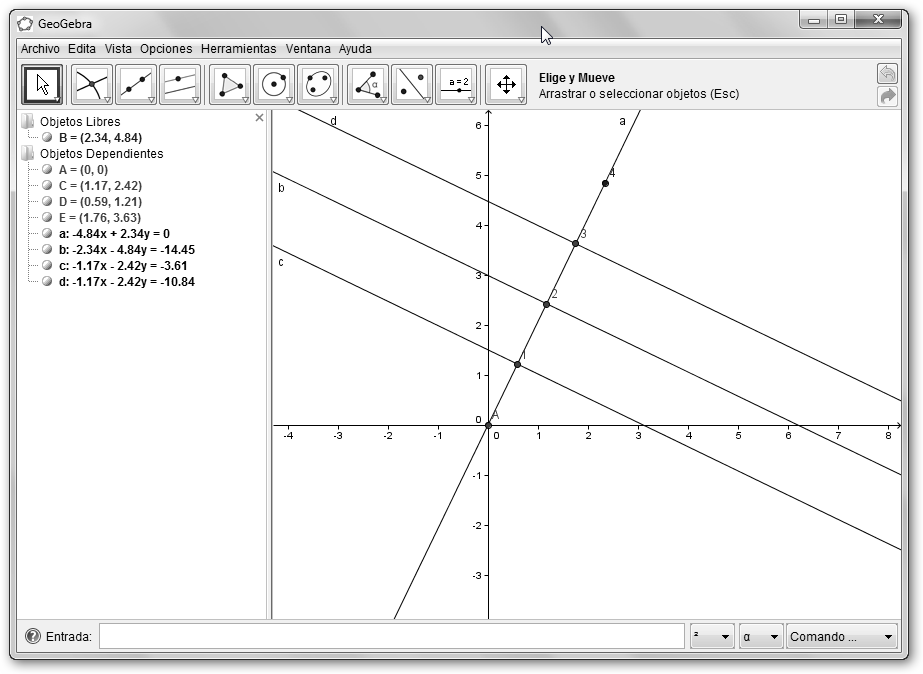Open the Comando dropdown list

click(x=841, y=637)
